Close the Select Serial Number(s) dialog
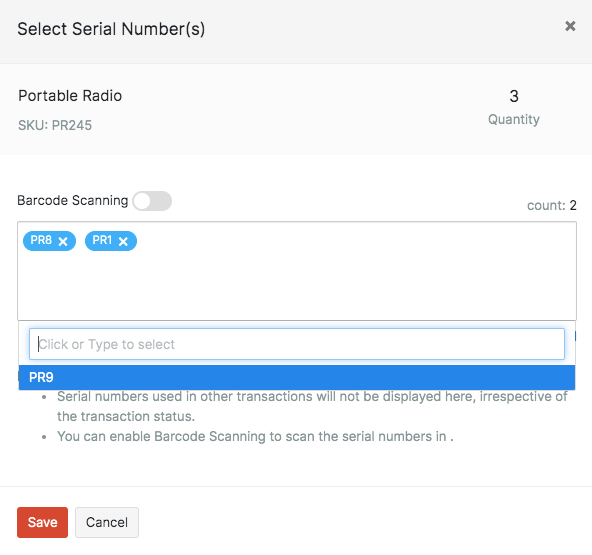 (570, 26)
